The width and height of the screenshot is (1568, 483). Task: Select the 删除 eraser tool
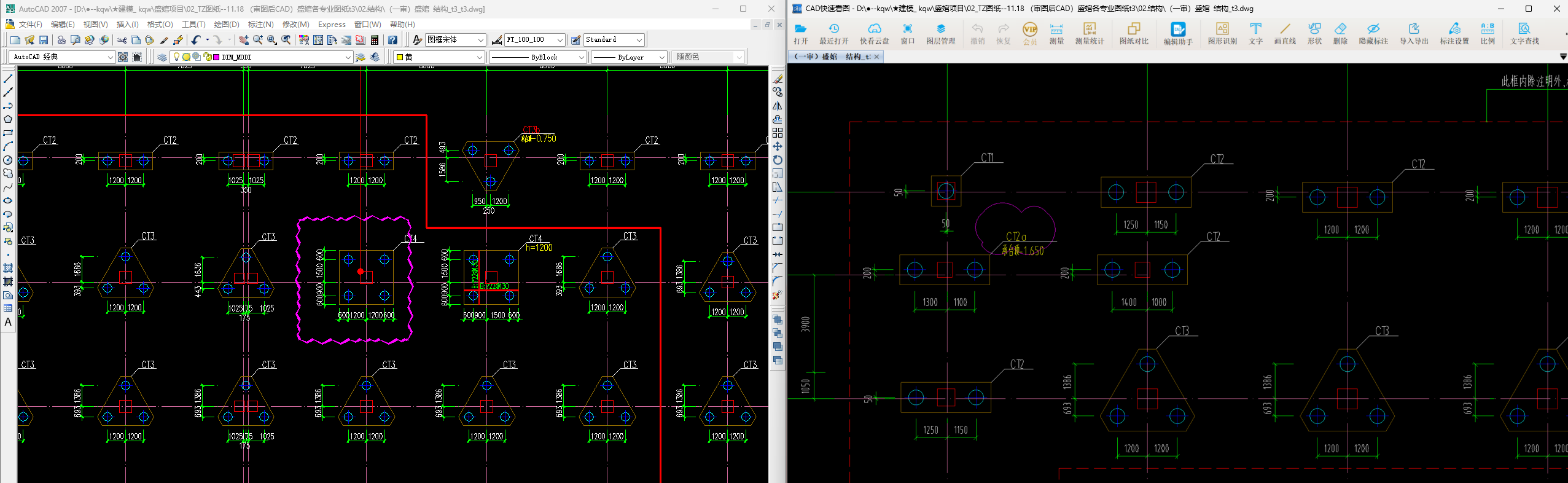1340,34
